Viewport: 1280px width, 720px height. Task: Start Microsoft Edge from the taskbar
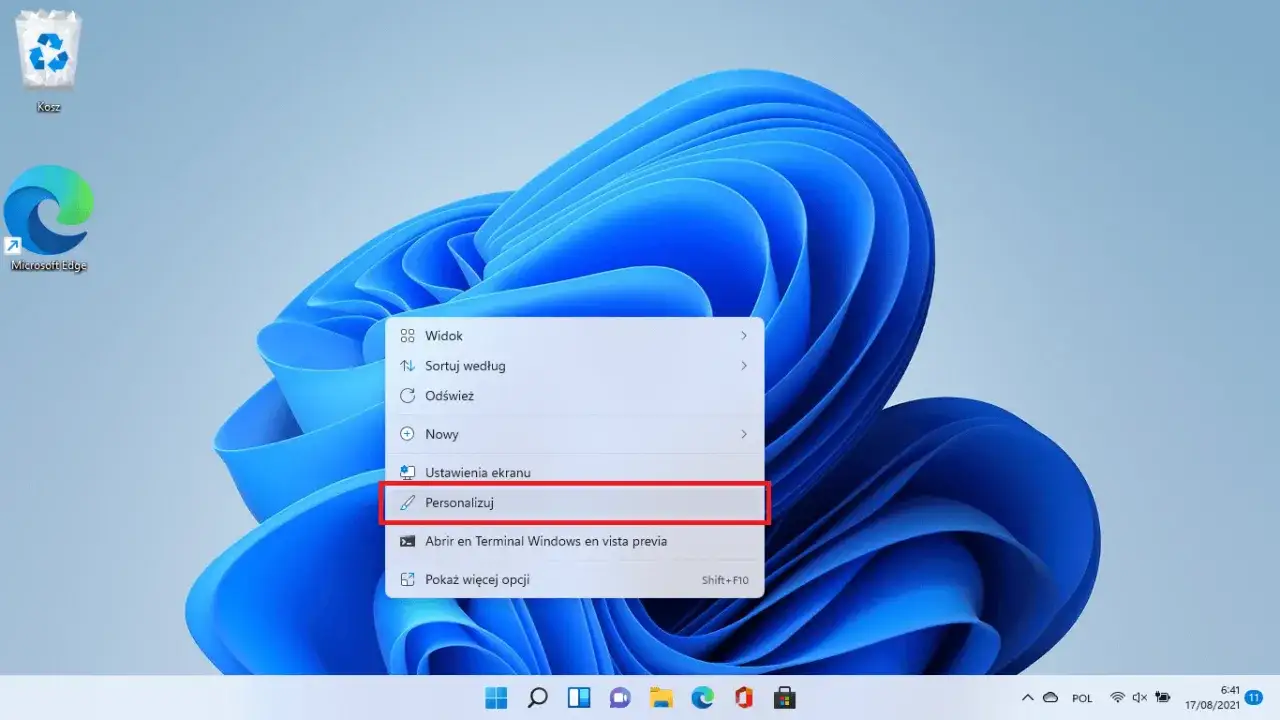point(702,698)
